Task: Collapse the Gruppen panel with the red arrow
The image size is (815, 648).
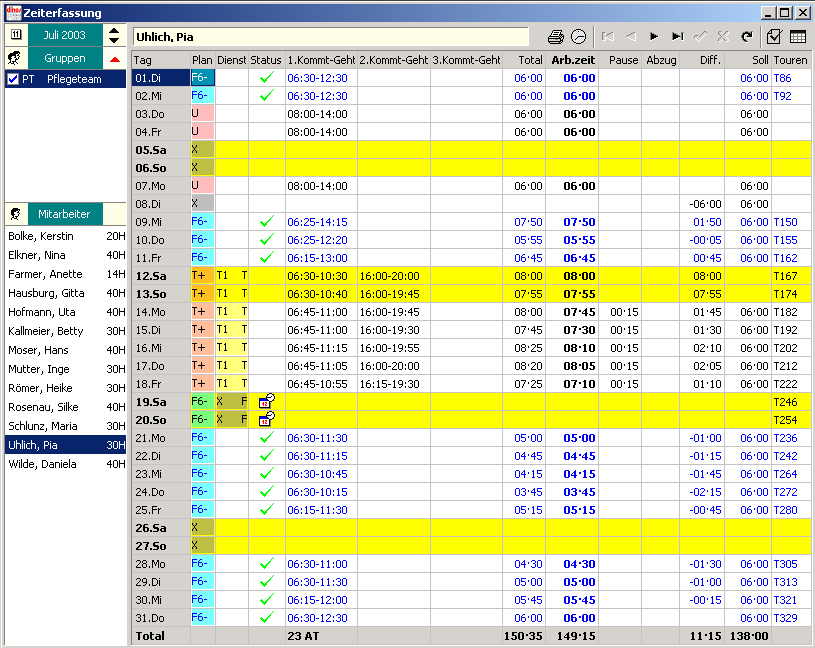Action: [115, 59]
